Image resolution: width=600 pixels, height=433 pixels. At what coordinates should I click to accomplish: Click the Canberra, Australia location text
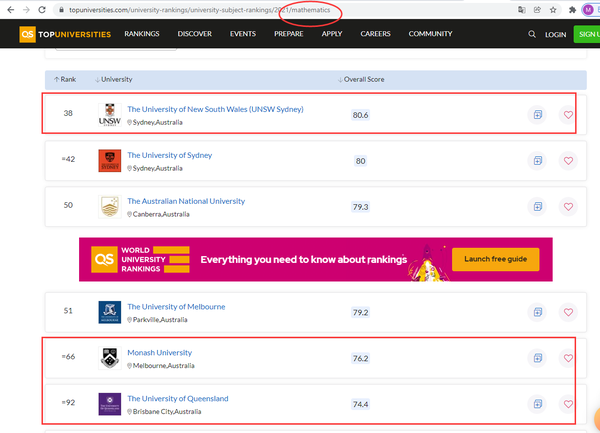pyautogui.click(x=161, y=214)
